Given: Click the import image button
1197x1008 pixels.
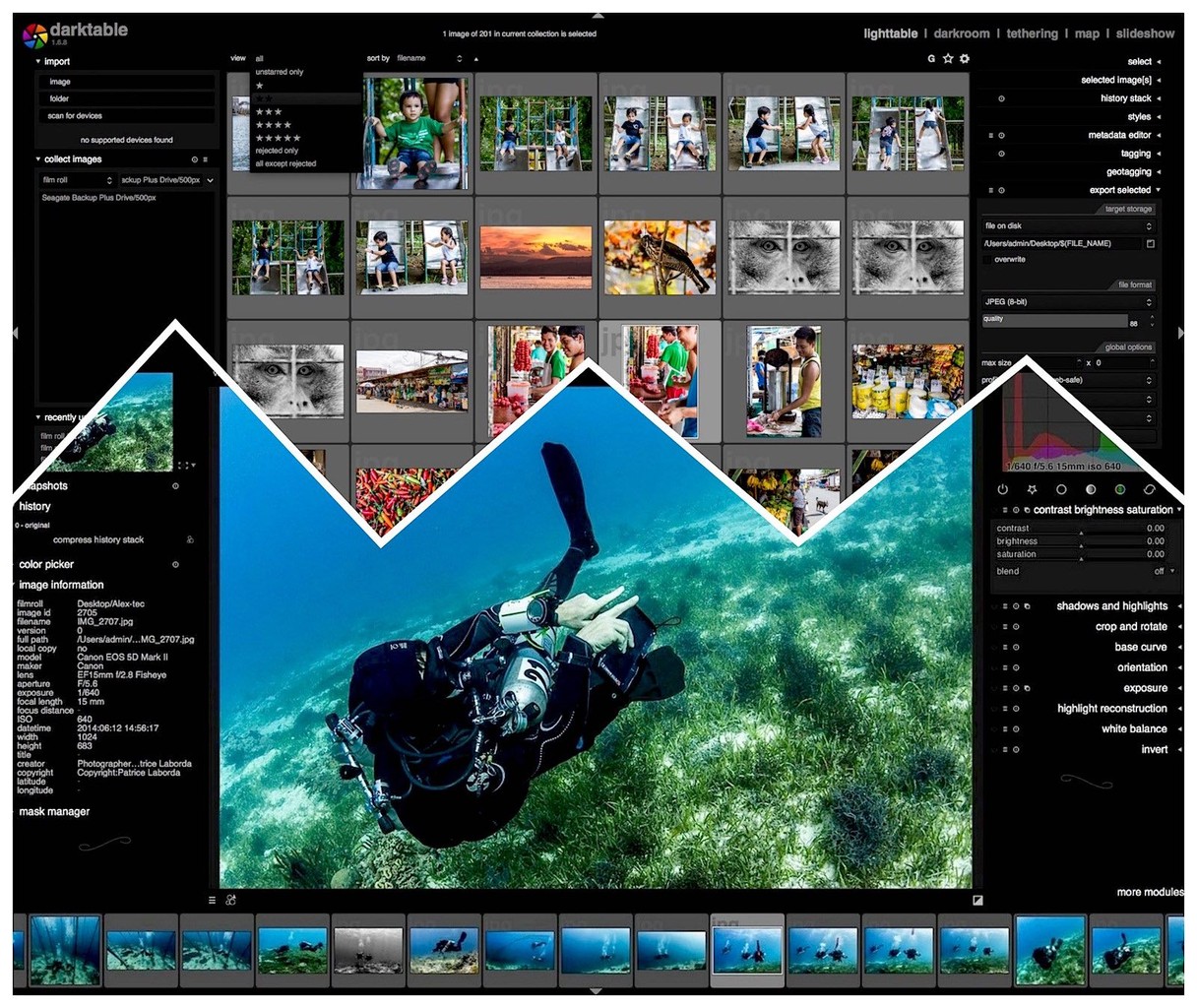Looking at the screenshot, I should click(126, 82).
